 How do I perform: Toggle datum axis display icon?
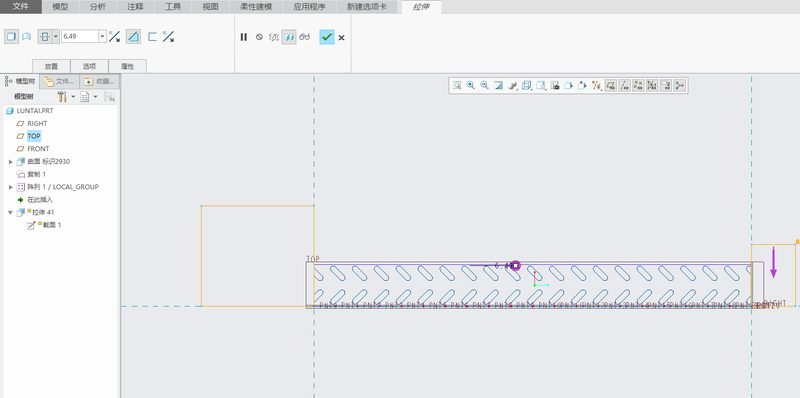[x=624, y=86]
